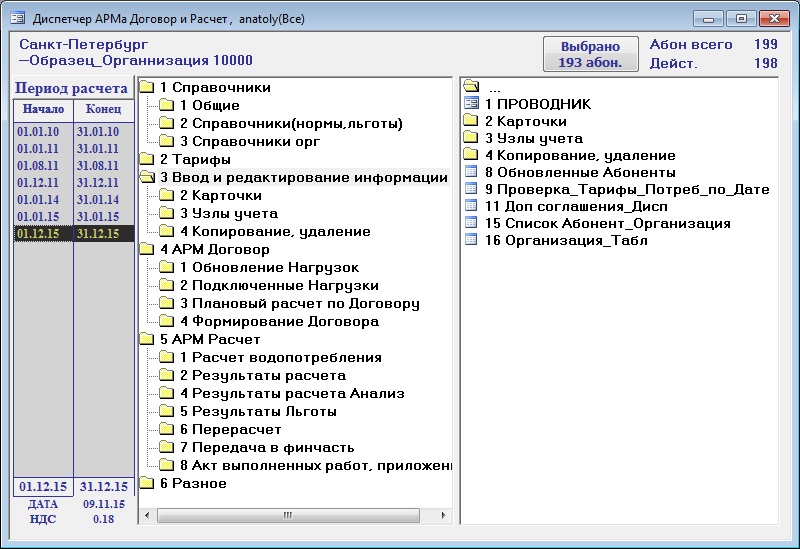Click the folder icon for Карточки in right pane
Image resolution: width=800 pixels, height=549 pixels.
[x=472, y=121]
